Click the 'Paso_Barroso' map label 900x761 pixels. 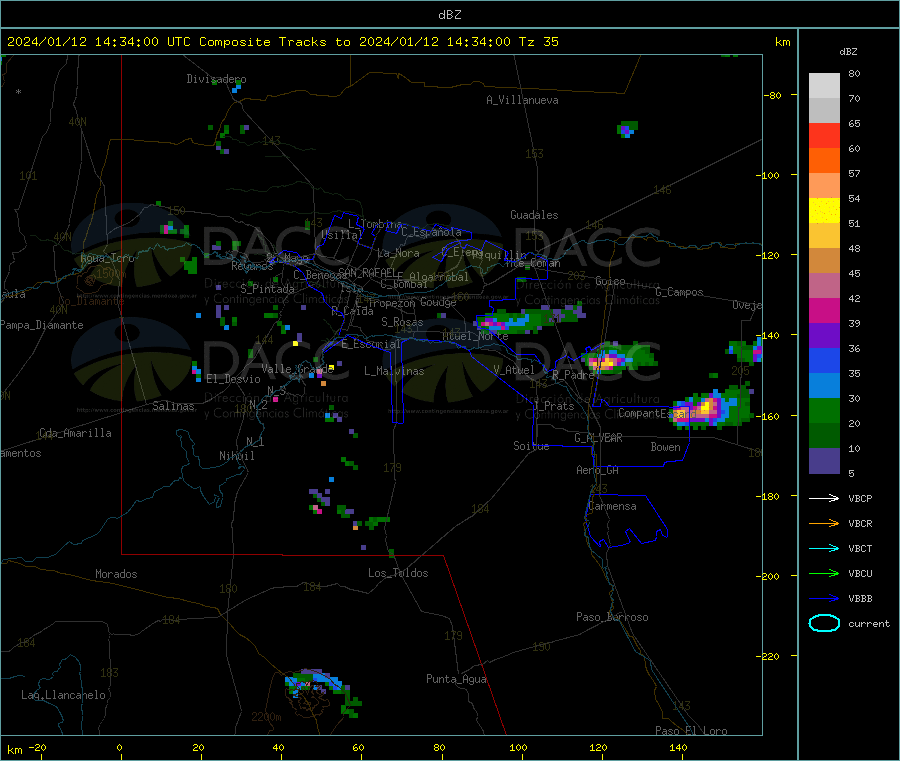coord(612,617)
